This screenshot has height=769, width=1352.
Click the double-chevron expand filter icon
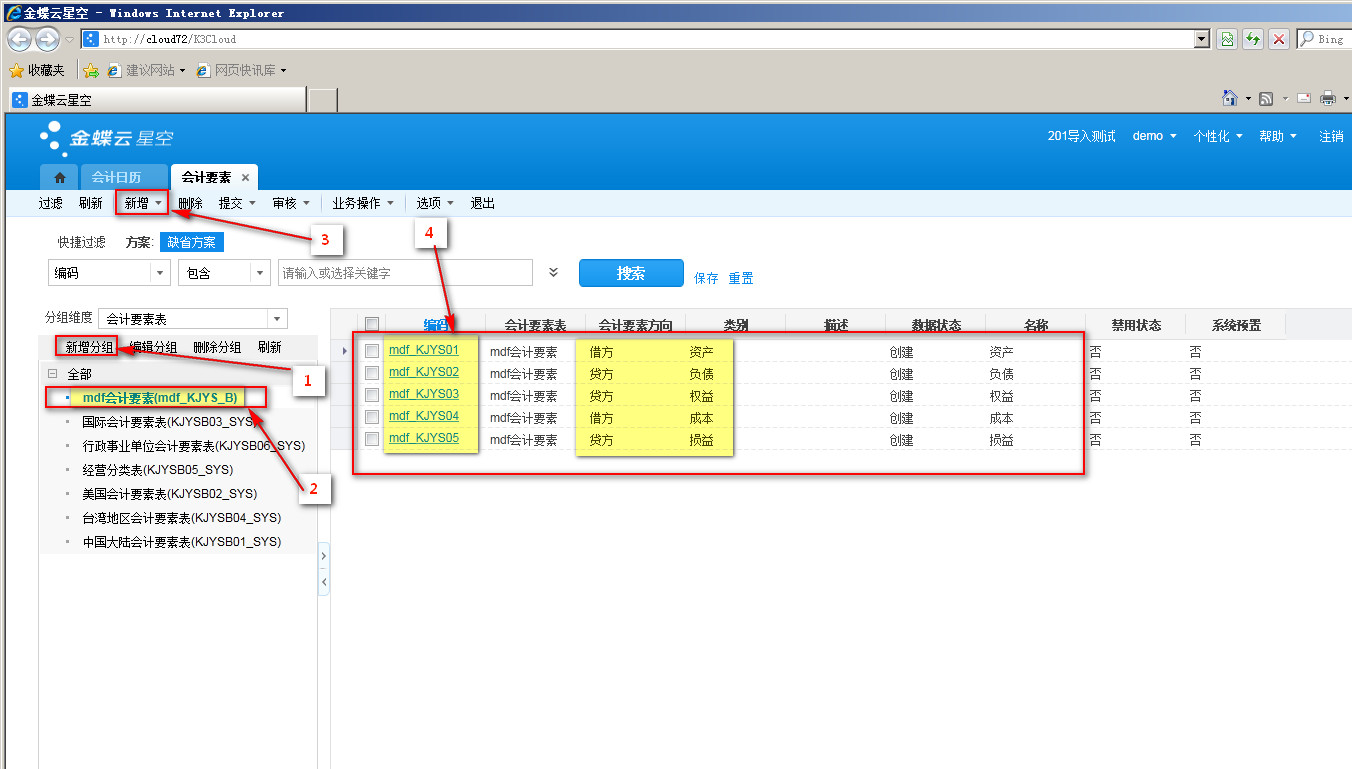click(x=554, y=272)
